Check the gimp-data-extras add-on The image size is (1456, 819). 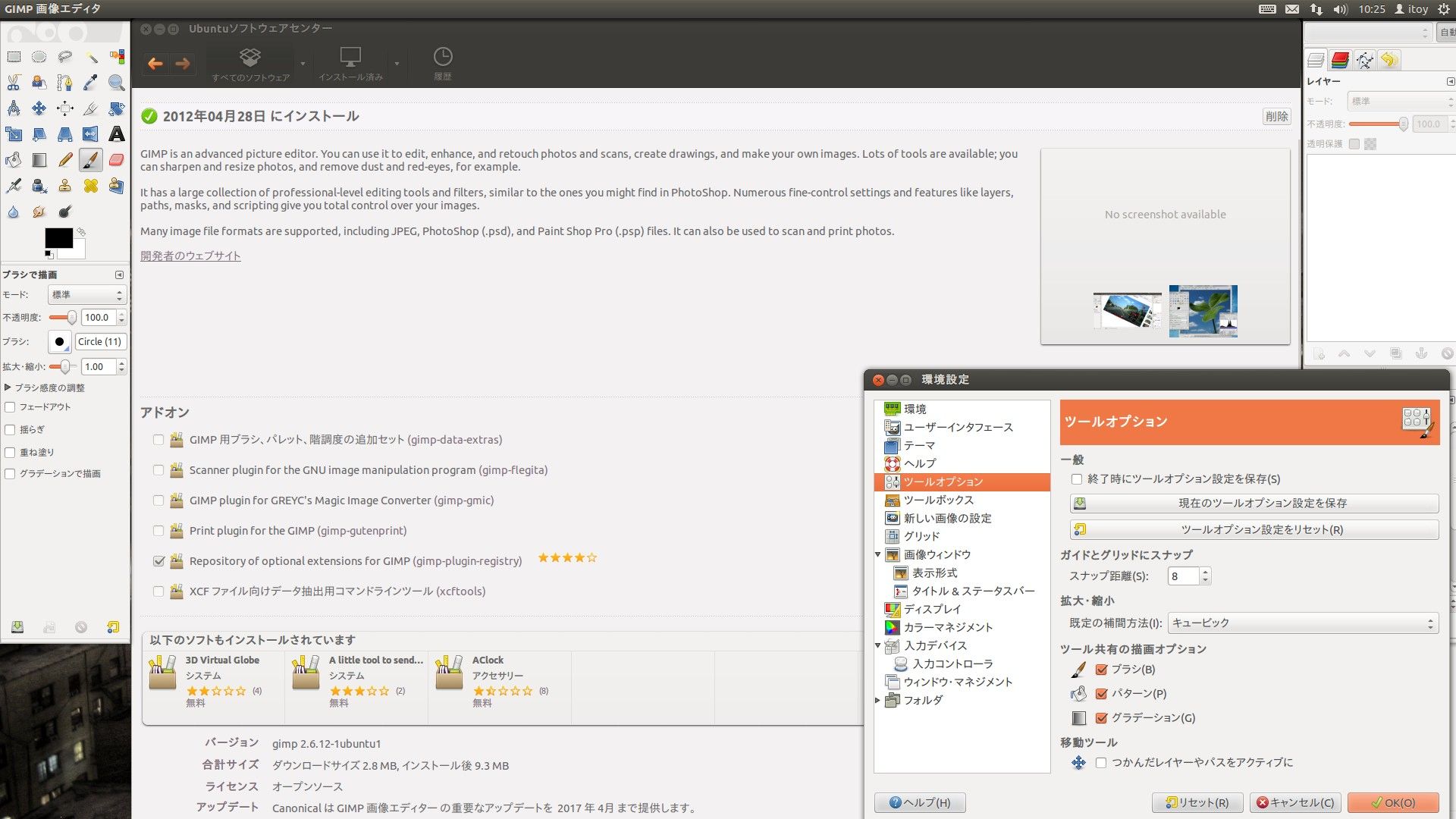[x=158, y=440]
